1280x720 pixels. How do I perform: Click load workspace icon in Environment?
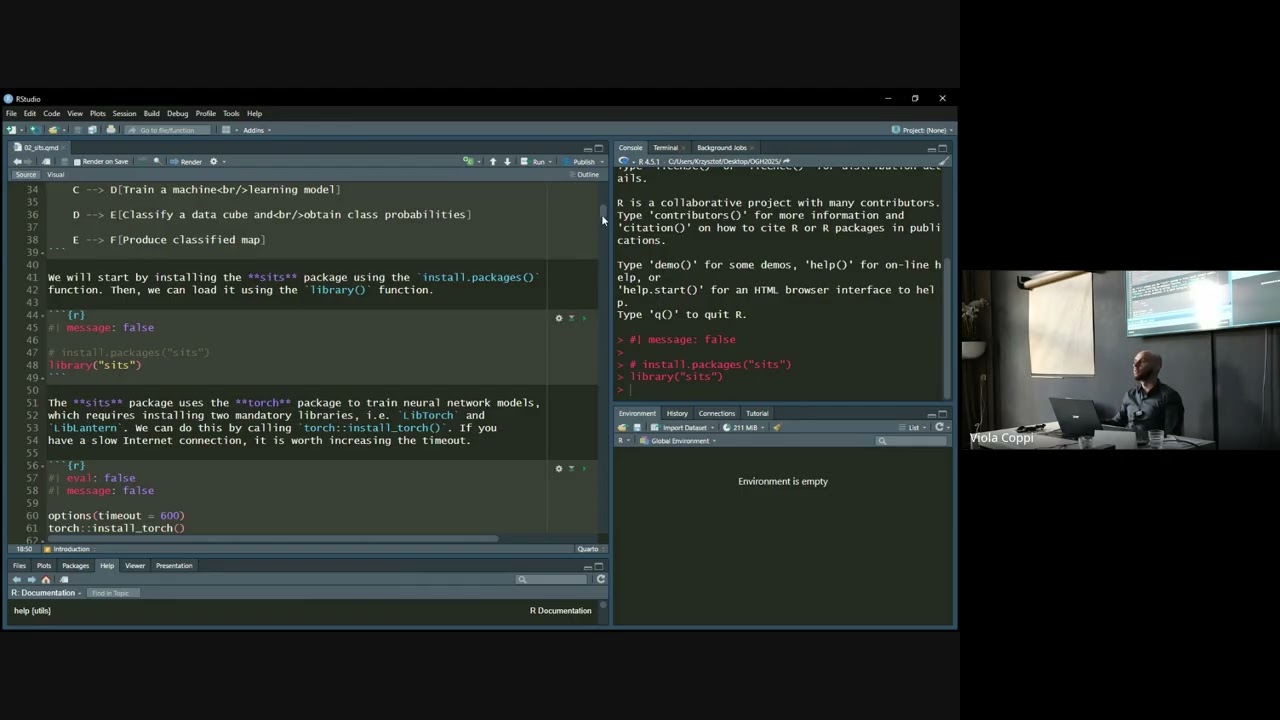point(622,427)
